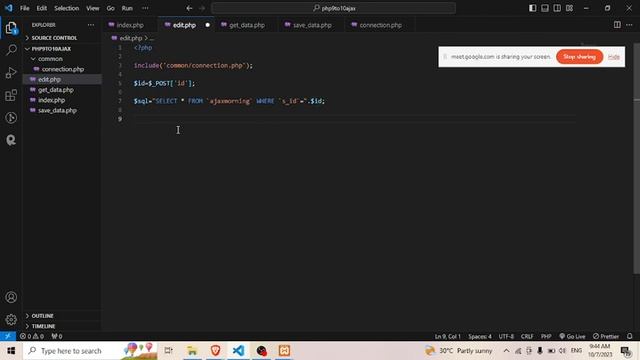
Task: Open the Accounts icon in activity bar
Action: [11, 297]
